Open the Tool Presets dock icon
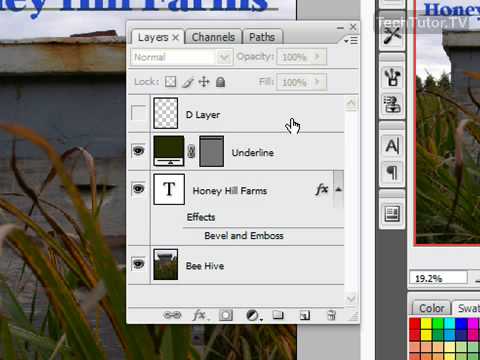This screenshot has height=360, width=480. 392,35
